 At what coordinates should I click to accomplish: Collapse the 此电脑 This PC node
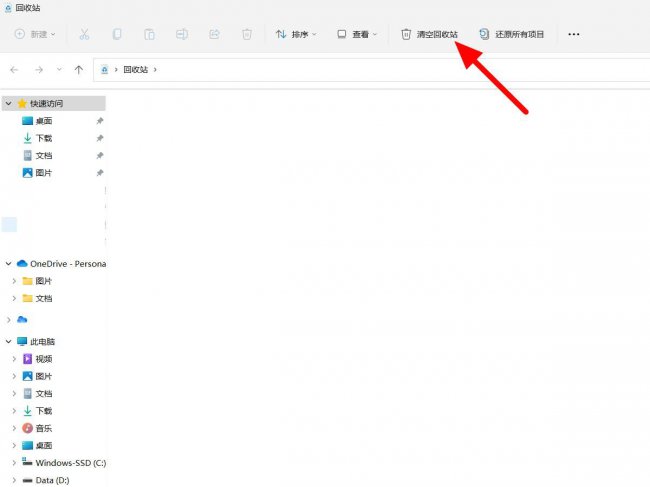[8, 342]
